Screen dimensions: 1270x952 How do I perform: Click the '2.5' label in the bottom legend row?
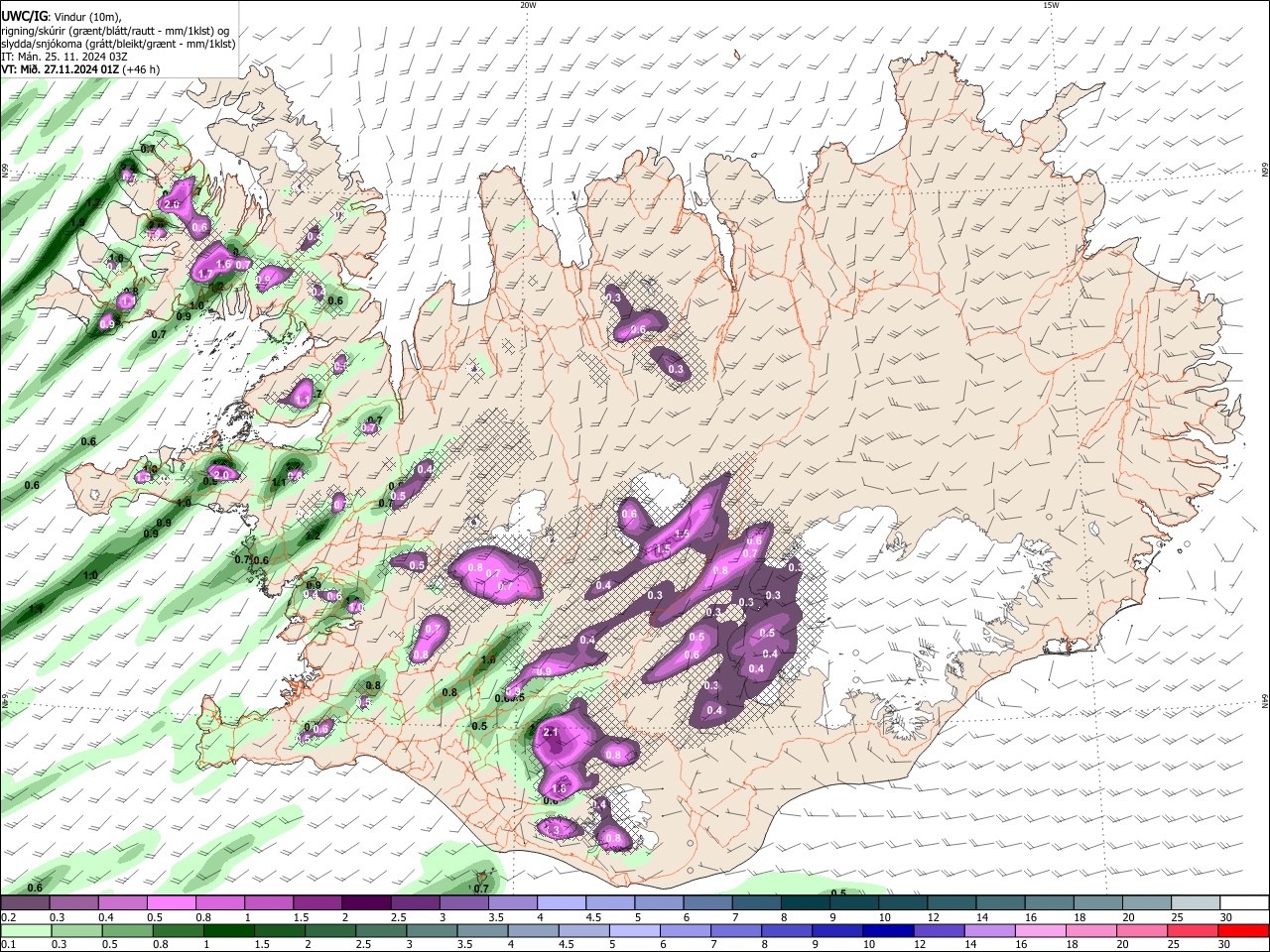[x=364, y=945]
